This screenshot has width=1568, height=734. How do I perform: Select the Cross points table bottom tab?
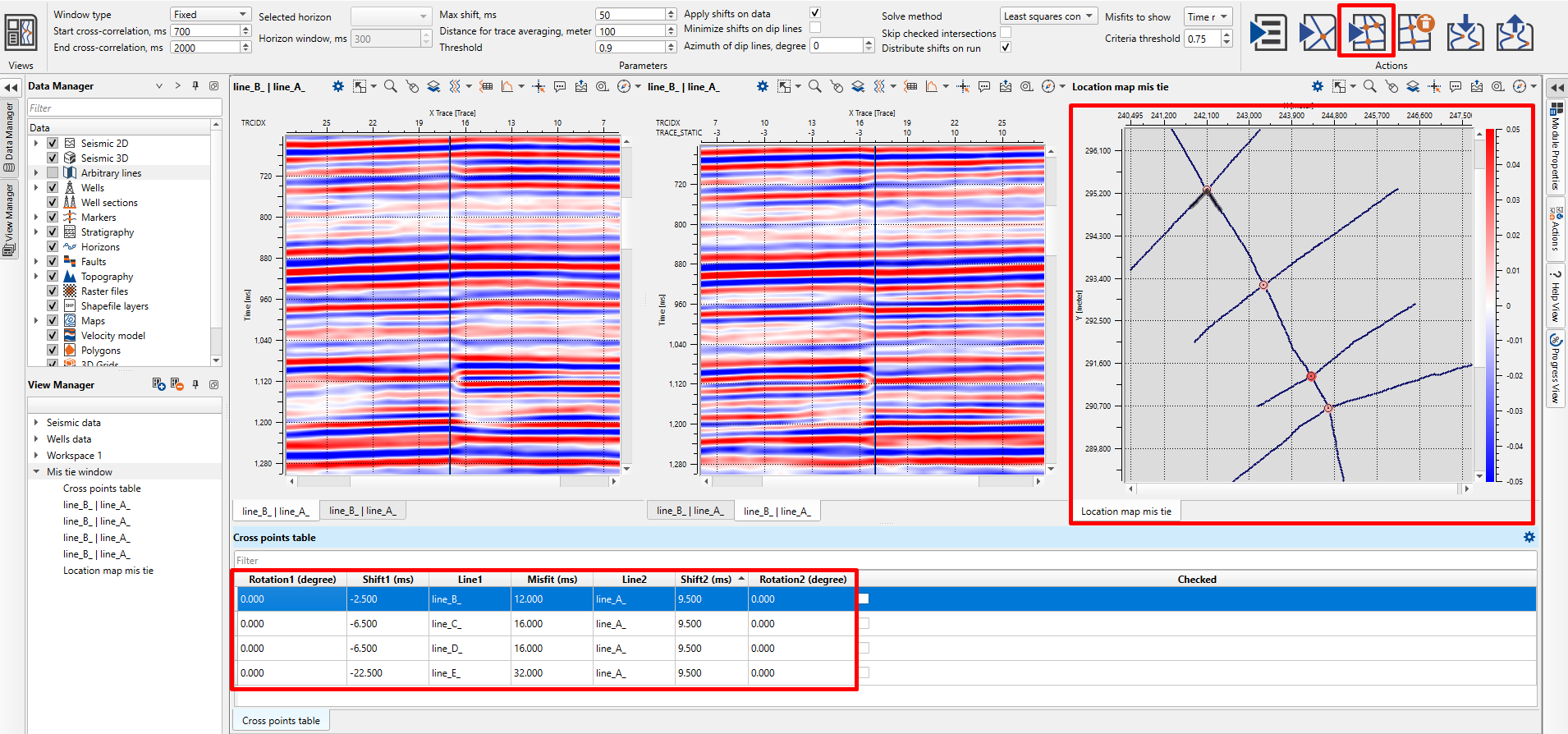281,721
